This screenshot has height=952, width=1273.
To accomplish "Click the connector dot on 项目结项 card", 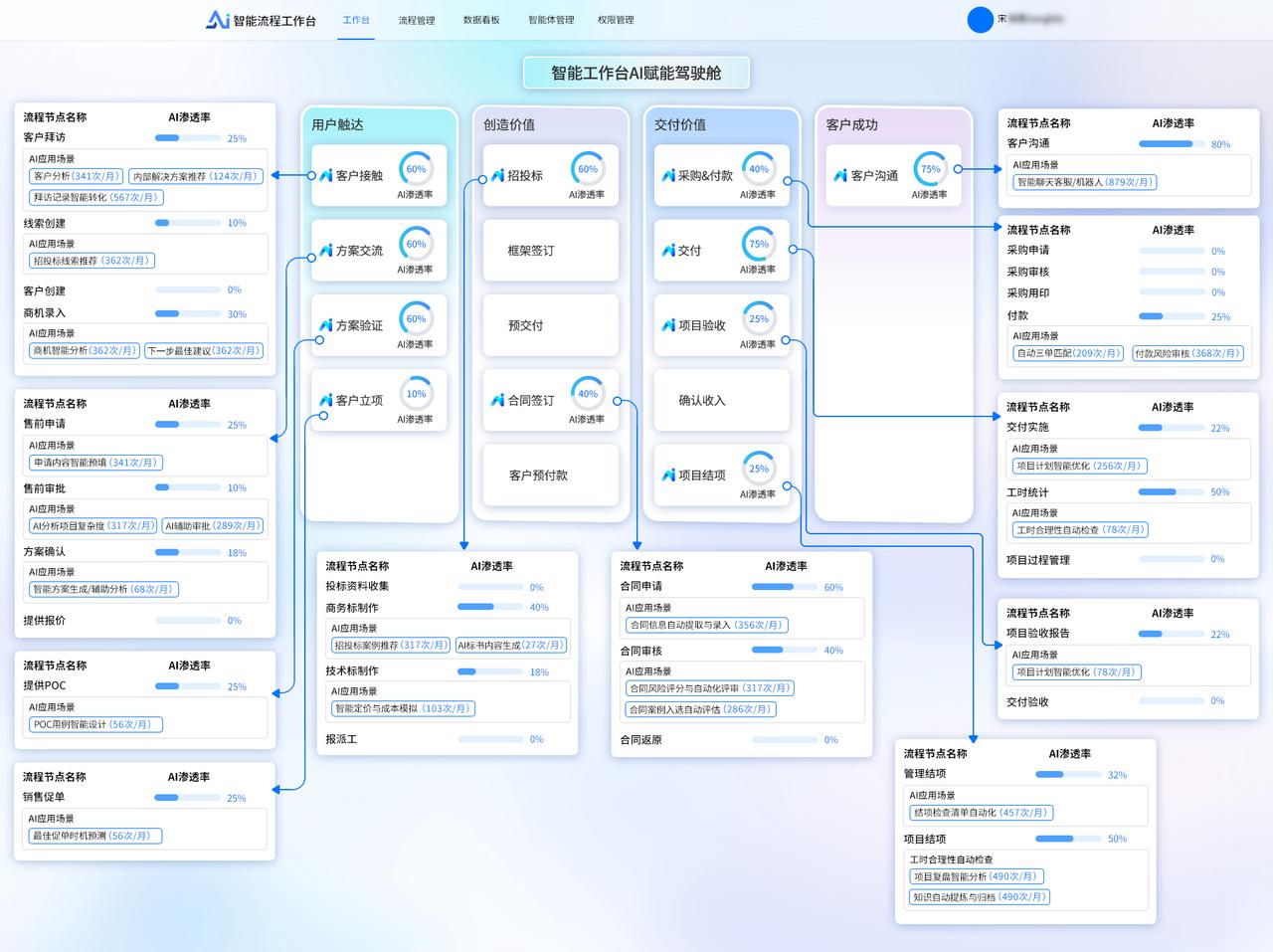I will 787,486.
